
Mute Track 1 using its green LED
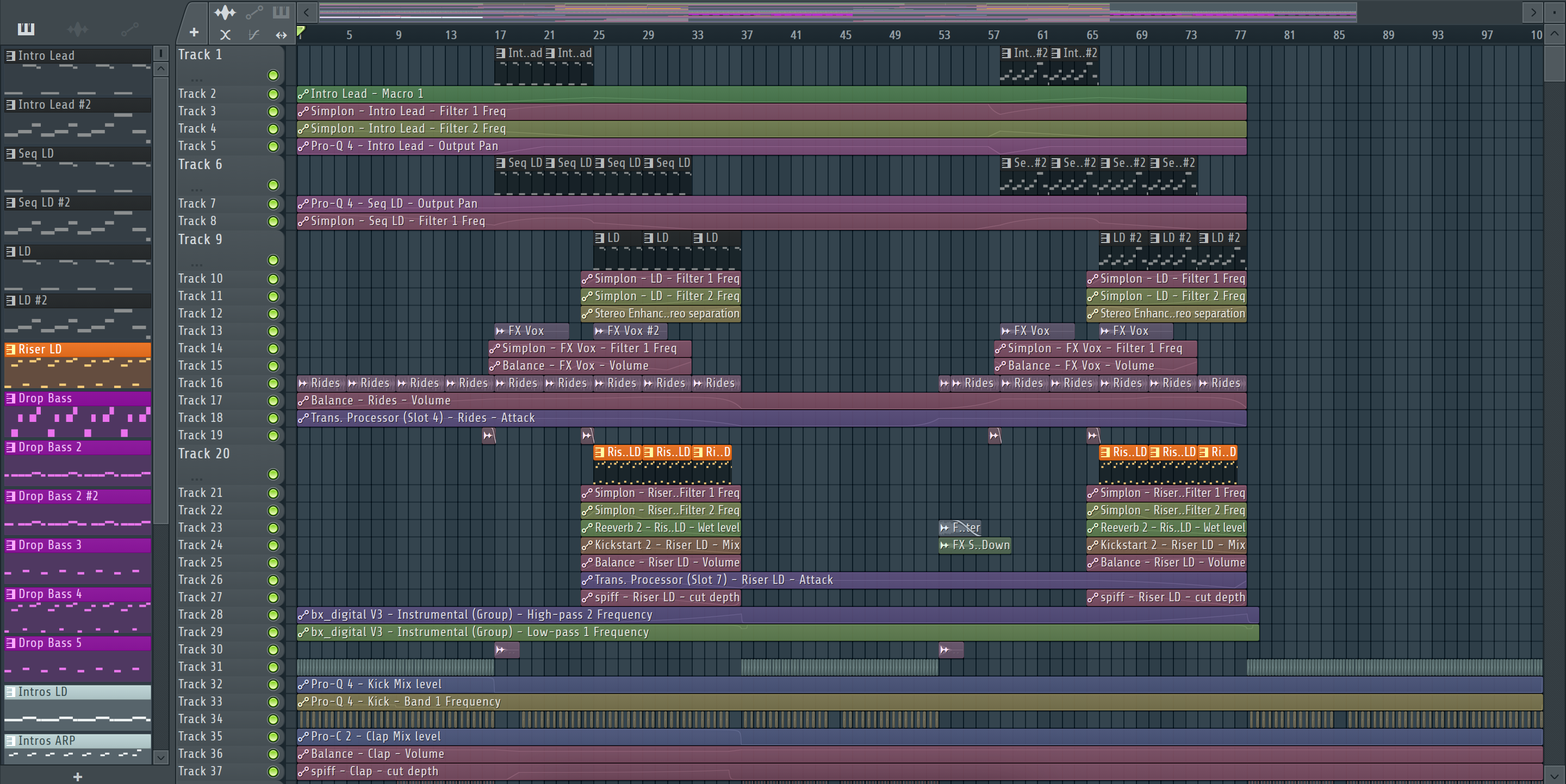pyautogui.click(x=273, y=76)
